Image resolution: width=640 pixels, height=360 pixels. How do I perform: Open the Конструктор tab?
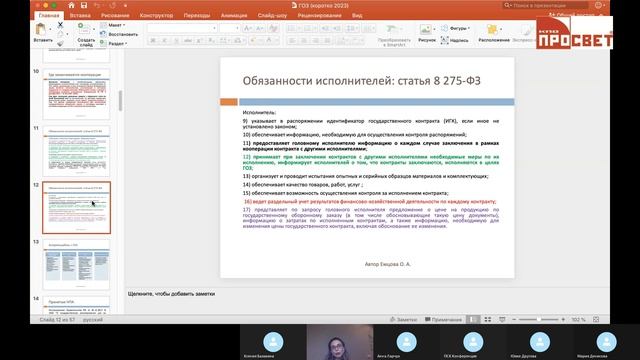[x=156, y=16]
